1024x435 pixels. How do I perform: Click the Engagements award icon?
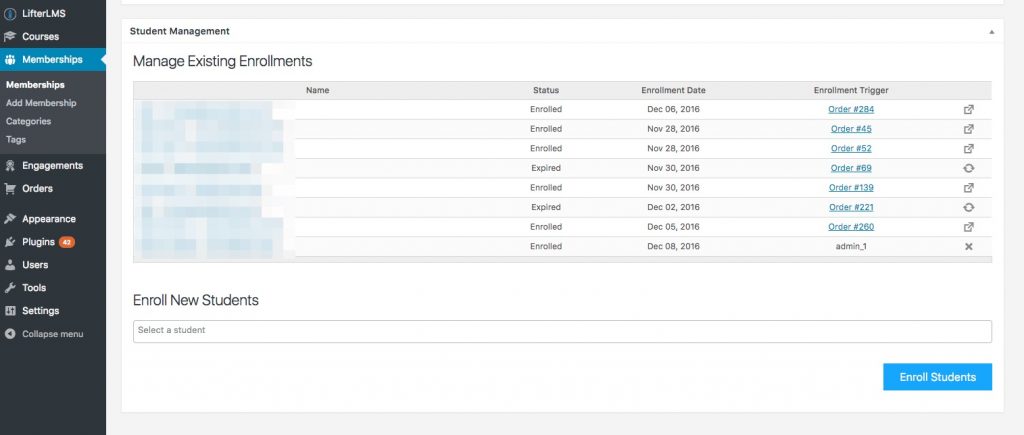[10, 166]
